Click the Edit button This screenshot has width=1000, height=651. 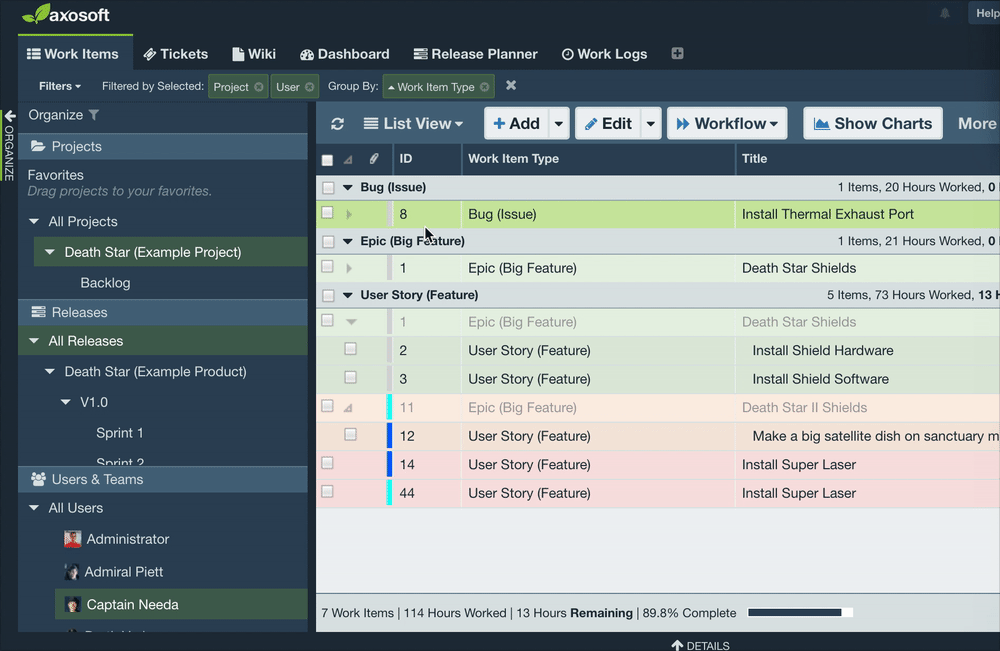click(x=608, y=124)
